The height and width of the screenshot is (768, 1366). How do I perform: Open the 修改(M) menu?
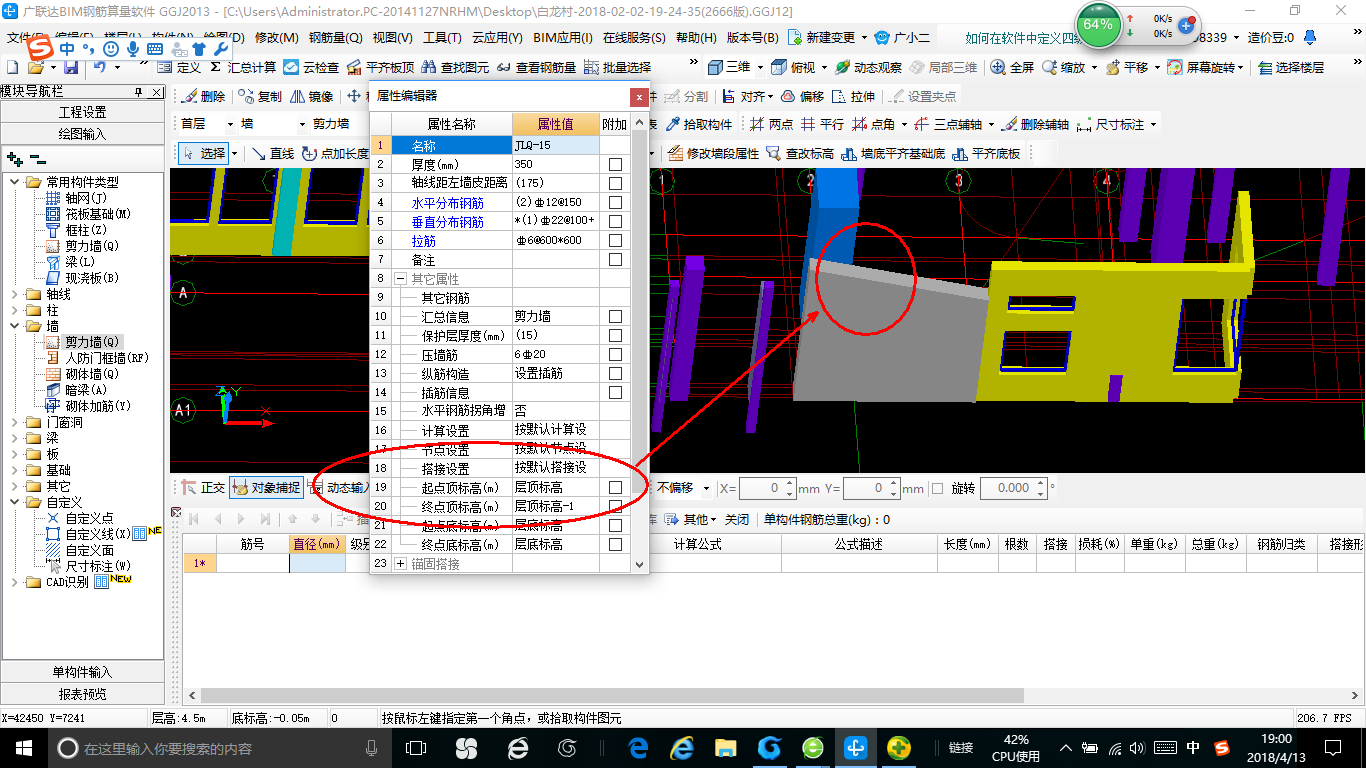[277, 38]
